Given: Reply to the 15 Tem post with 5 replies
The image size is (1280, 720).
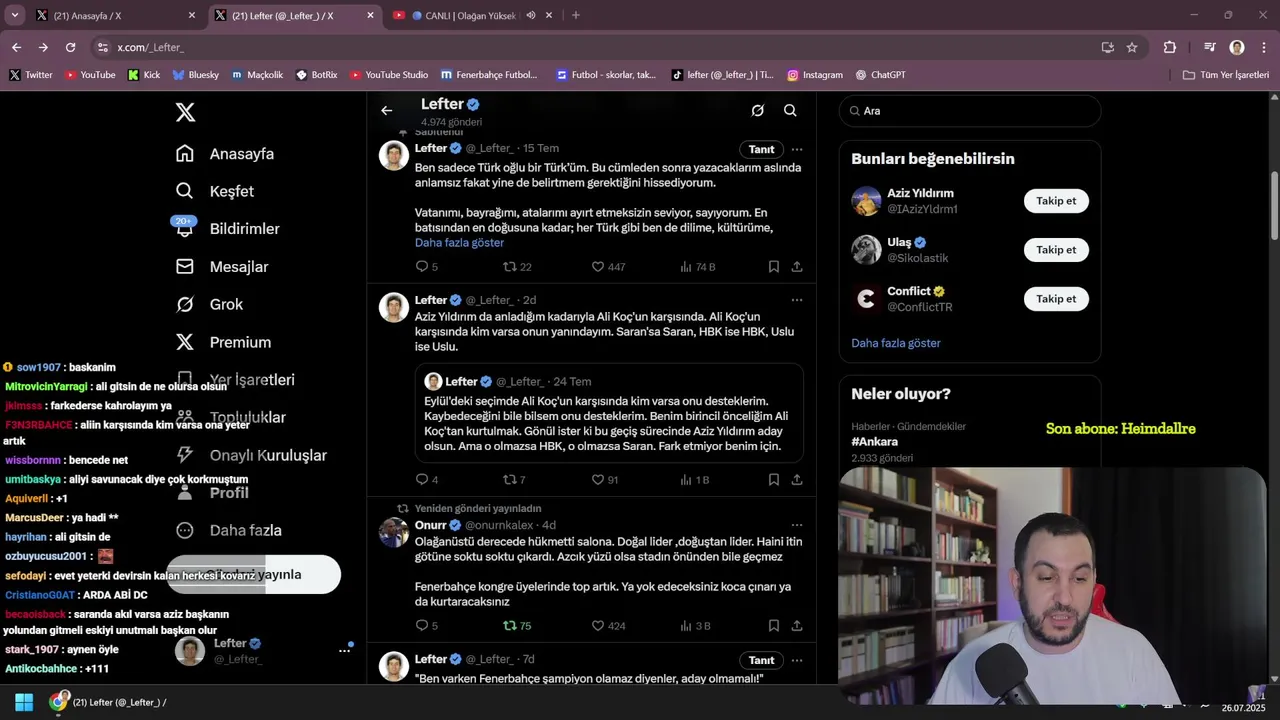Looking at the screenshot, I should (427, 267).
